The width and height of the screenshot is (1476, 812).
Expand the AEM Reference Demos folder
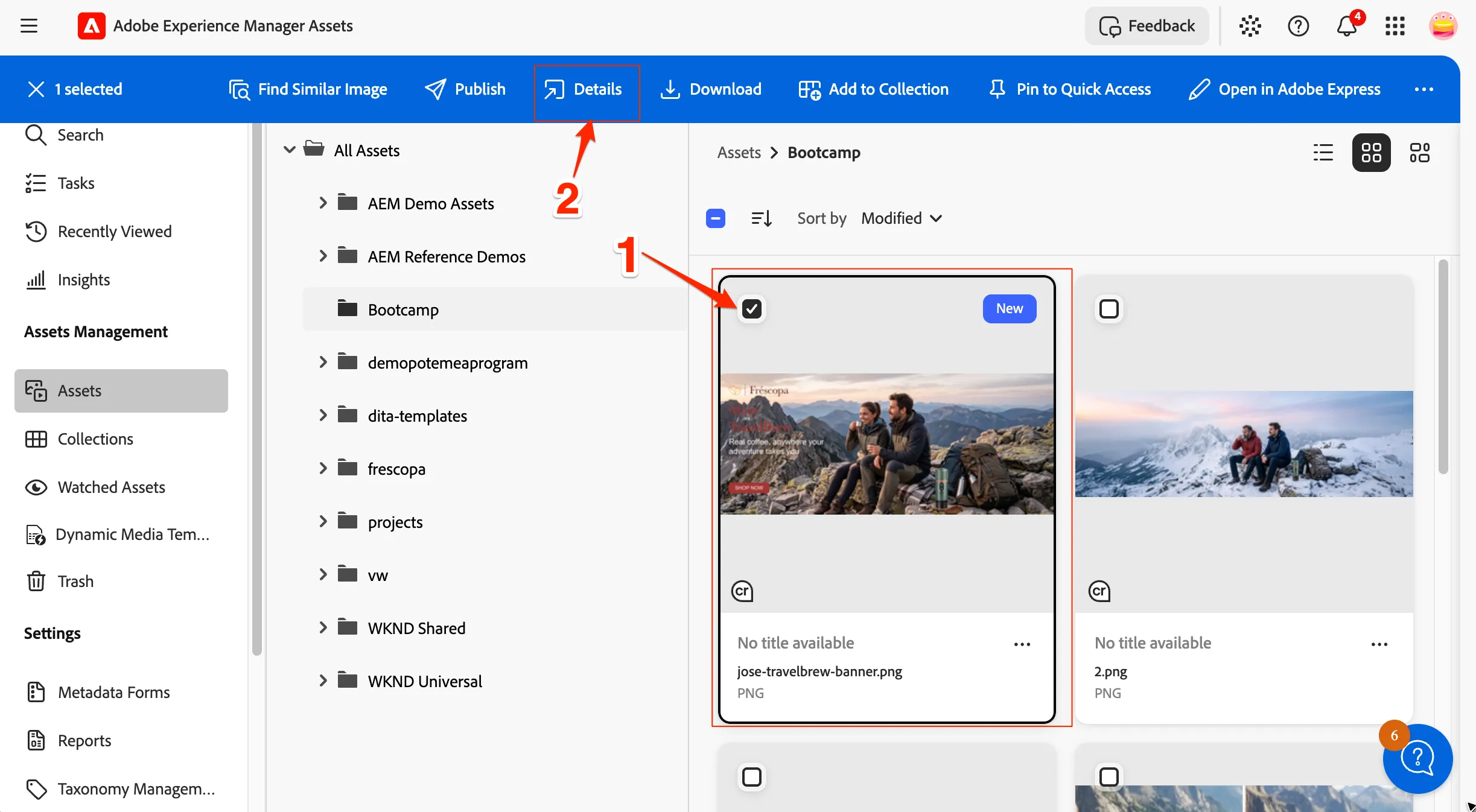[323, 256]
